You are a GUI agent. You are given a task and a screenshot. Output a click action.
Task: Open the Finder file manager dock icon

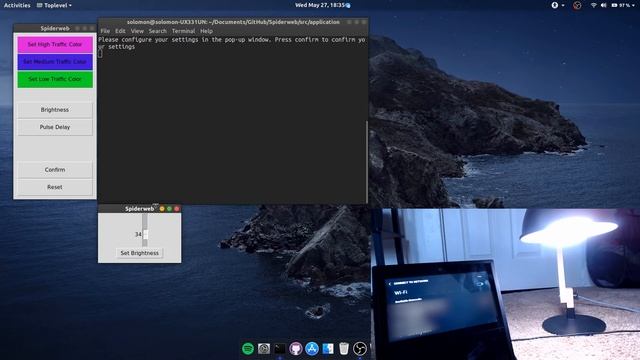pyautogui.click(x=328, y=349)
